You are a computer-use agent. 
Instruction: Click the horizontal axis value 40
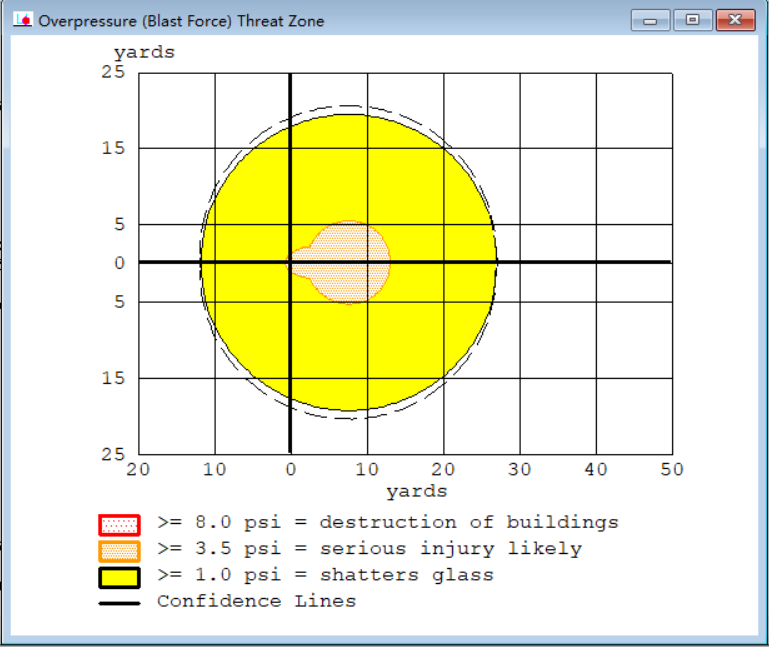[x=595, y=469]
